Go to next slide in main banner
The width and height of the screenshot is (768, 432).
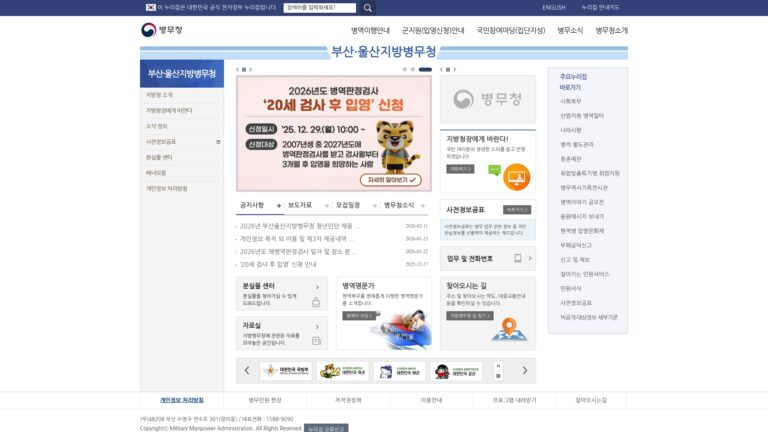[x=250, y=70]
